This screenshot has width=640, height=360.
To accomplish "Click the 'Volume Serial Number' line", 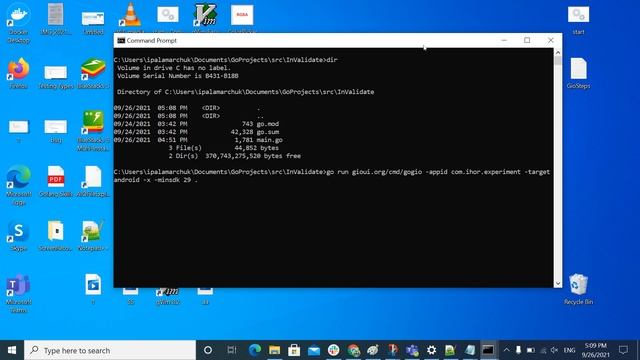I will click(x=178, y=76).
